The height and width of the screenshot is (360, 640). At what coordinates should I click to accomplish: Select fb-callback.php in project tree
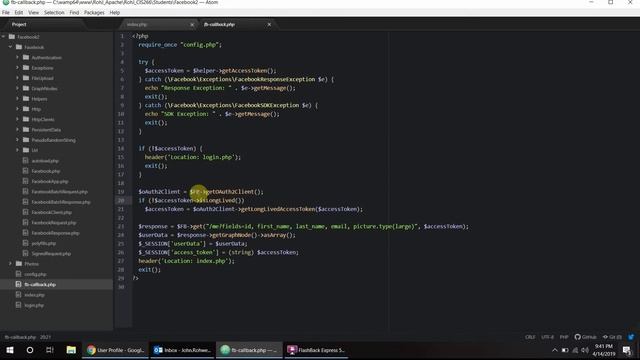40,284
